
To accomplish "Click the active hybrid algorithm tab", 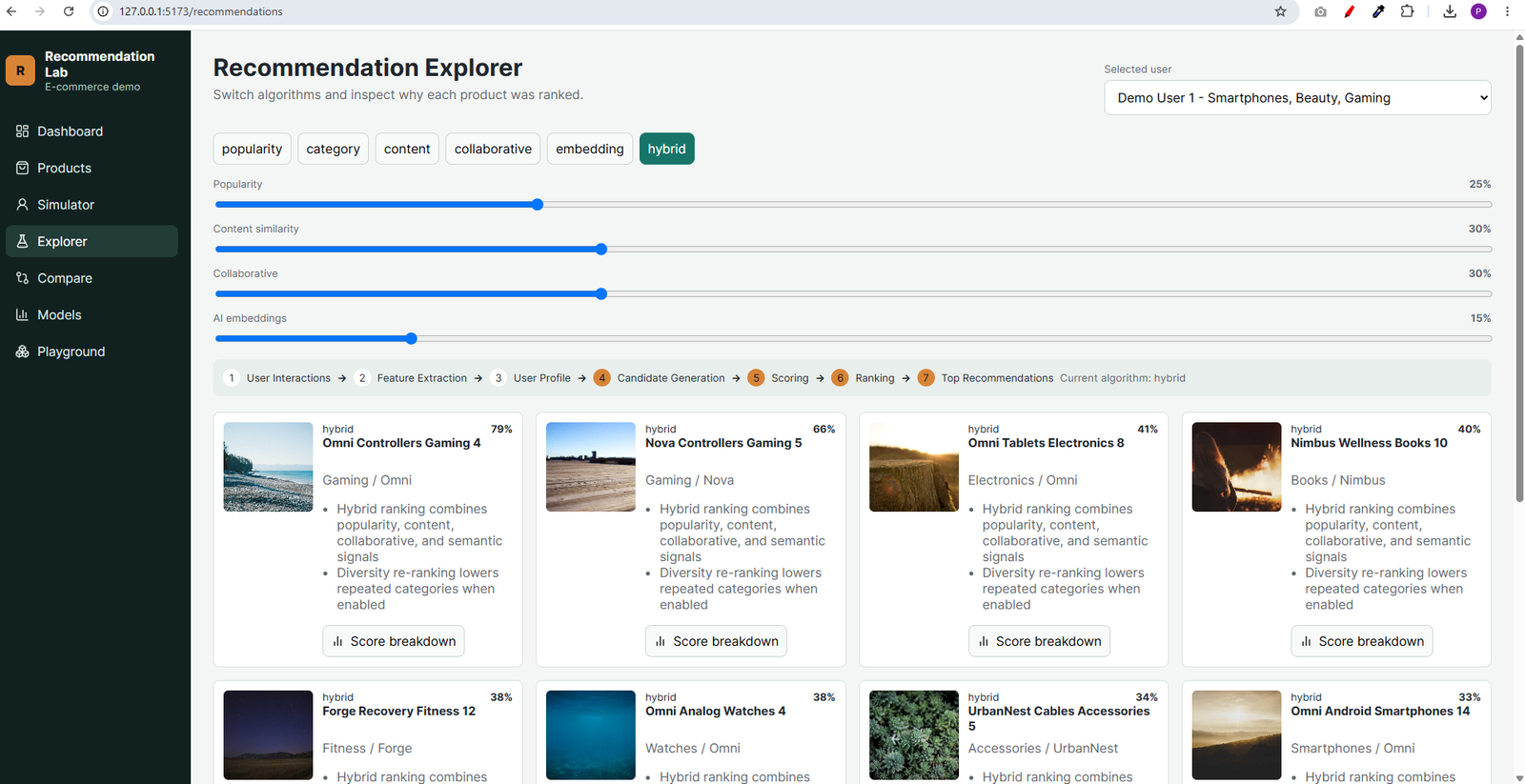I will (667, 149).
